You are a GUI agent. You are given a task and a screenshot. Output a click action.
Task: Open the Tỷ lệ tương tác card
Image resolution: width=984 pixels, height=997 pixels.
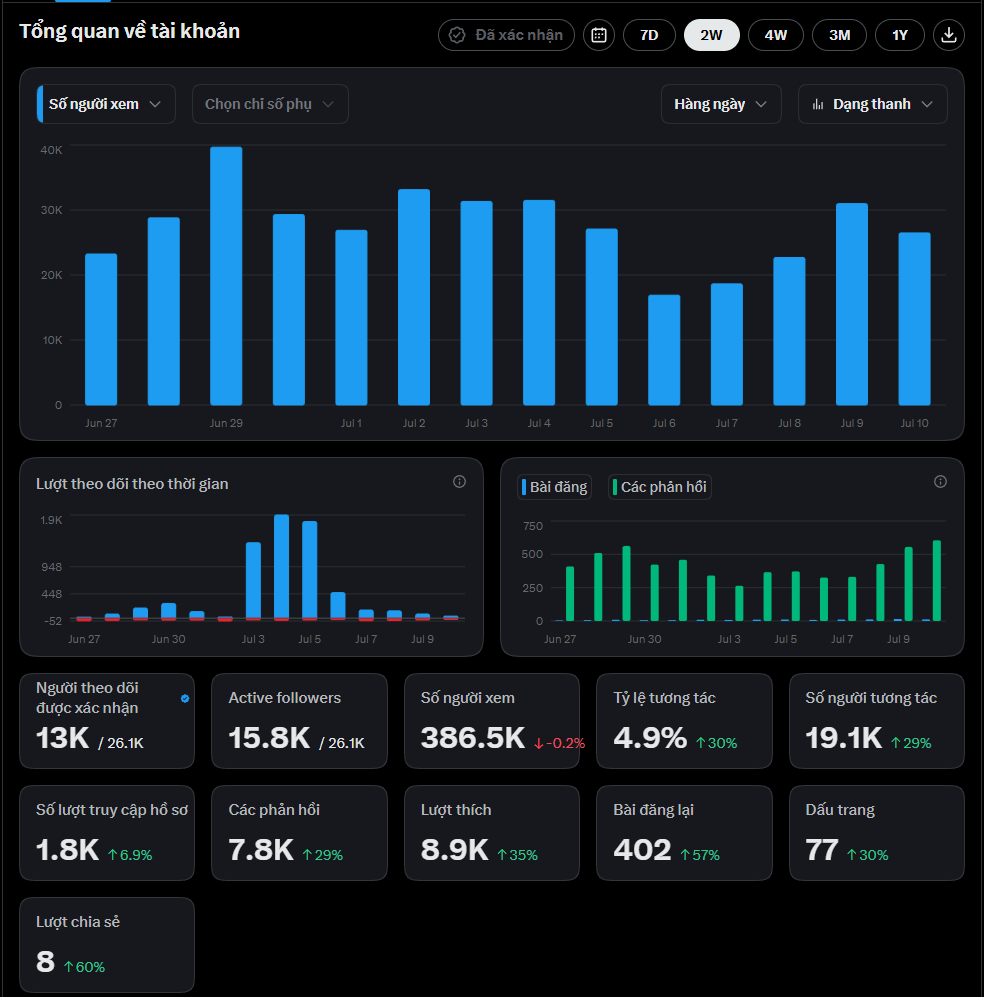click(684, 721)
